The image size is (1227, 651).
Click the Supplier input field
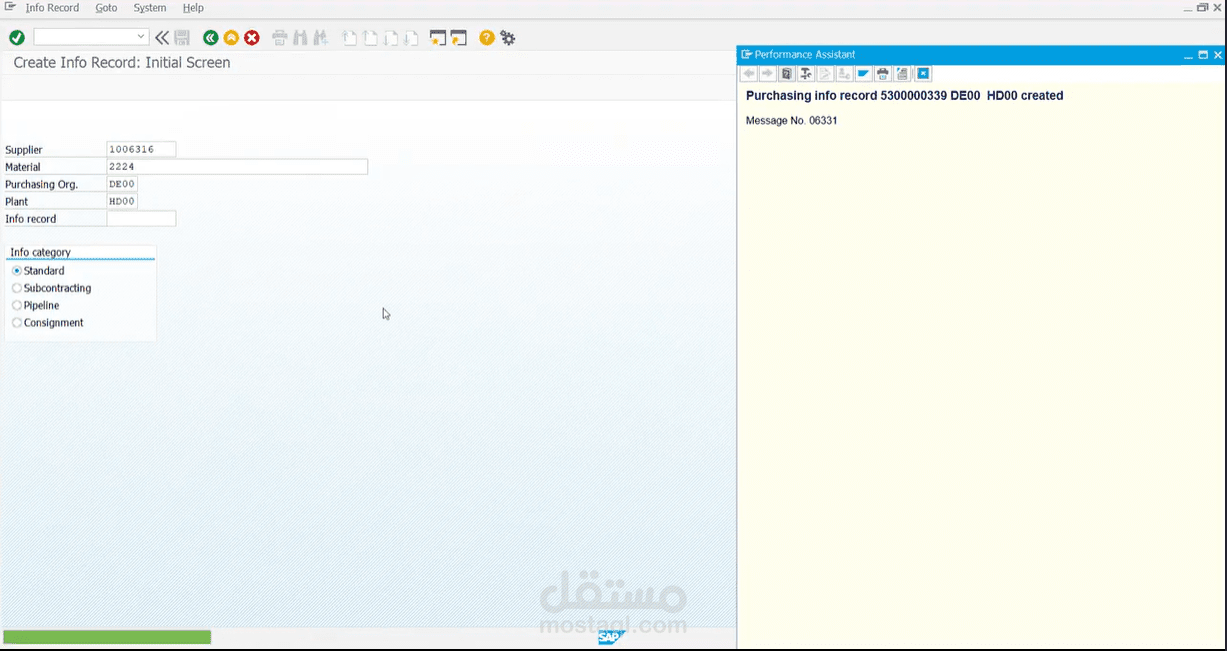tap(141, 149)
